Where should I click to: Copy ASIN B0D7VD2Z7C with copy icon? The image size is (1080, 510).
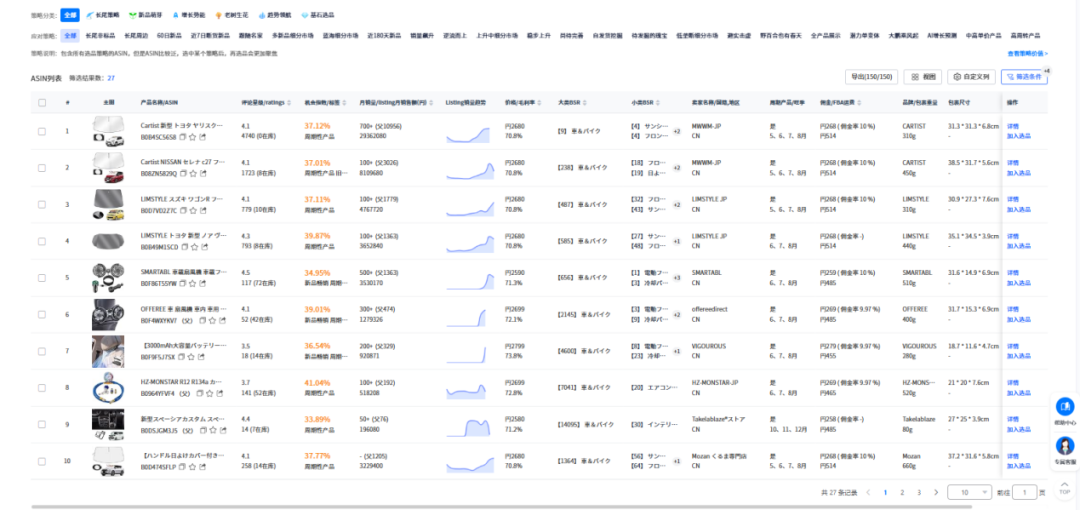click(x=184, y=210)
